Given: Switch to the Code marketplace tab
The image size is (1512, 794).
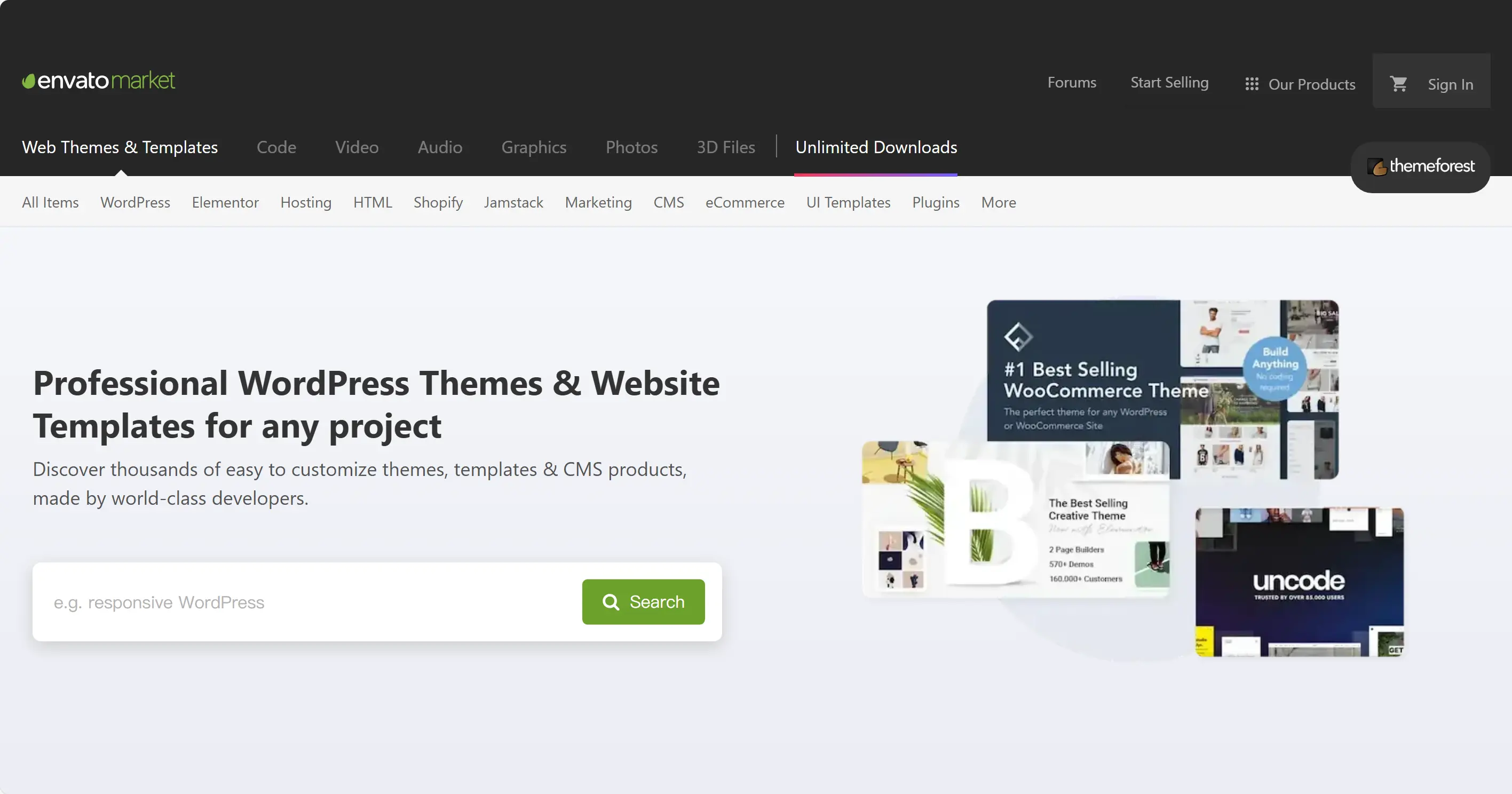Looking at the screenshot, I should (276, 147).
